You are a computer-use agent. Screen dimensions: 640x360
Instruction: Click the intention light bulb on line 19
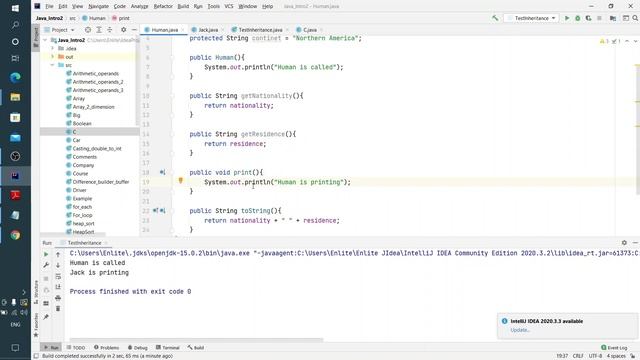pos(180,180)
